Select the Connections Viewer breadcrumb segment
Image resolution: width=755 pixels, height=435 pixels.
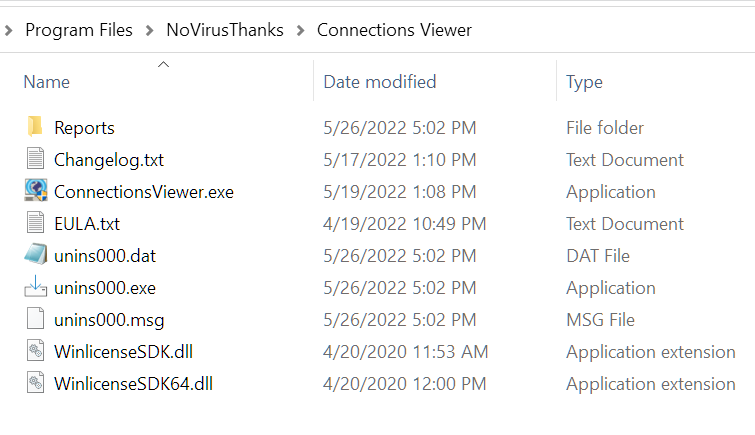[394, 30]
